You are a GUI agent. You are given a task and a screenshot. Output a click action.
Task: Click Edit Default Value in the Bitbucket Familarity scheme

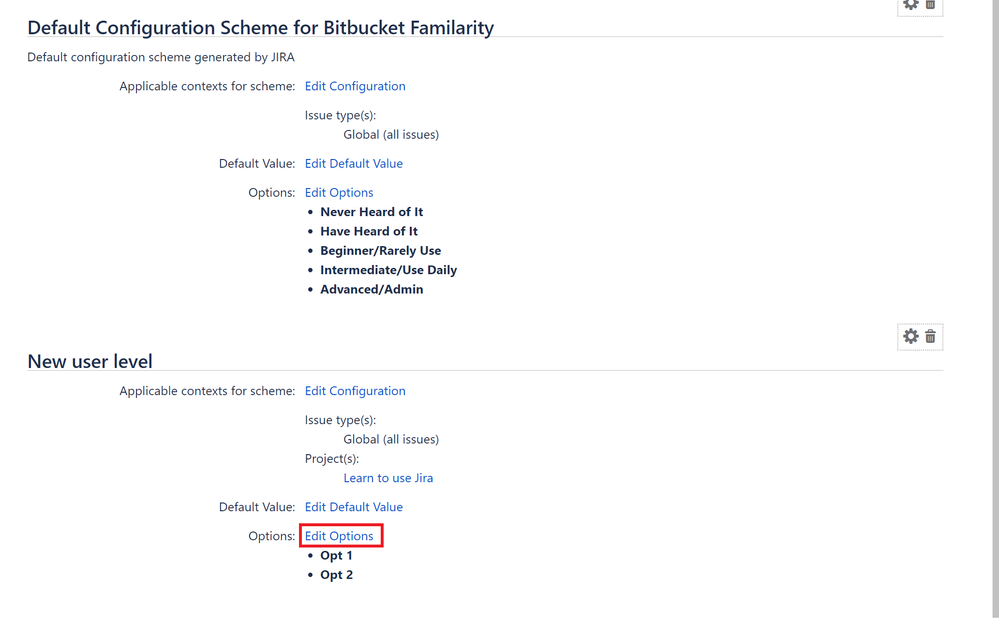[354, 164]
